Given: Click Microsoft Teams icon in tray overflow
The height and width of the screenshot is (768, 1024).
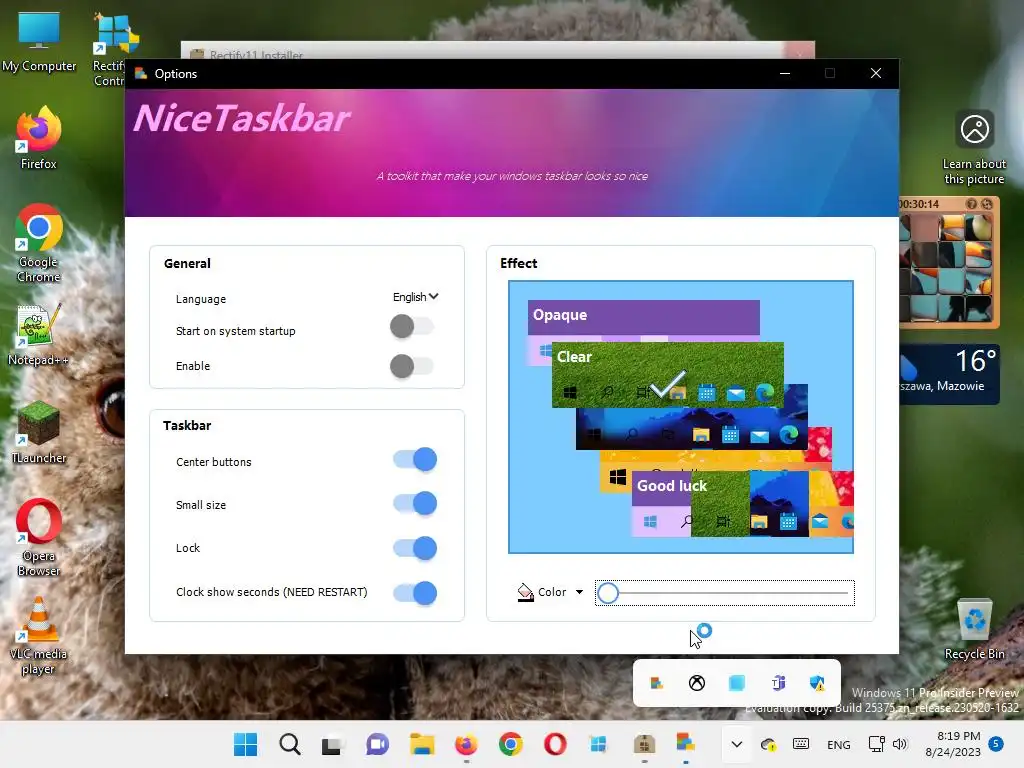Looking at the screenshot, I should tap(777, 683).
